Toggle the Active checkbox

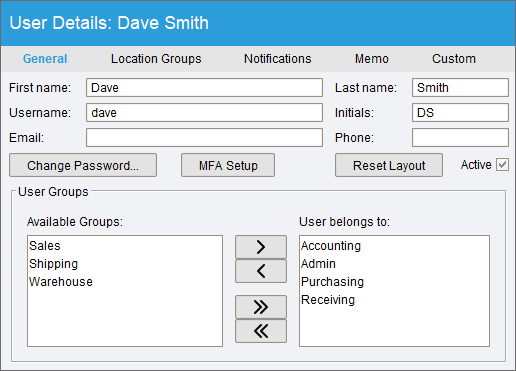click(502, 165)
